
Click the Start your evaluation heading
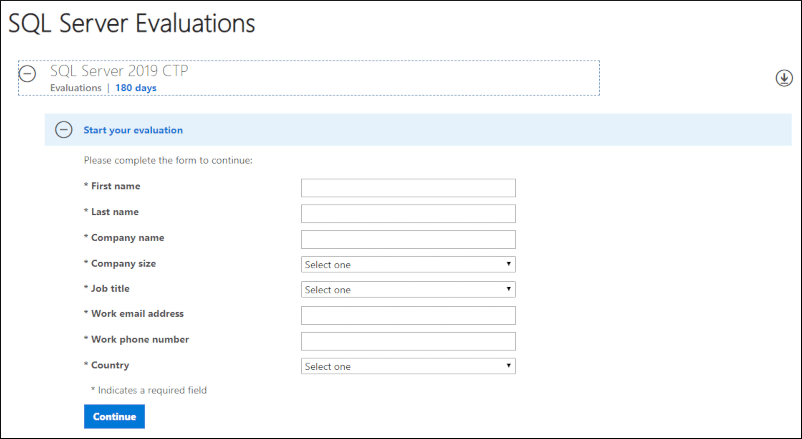coord(133,130)
